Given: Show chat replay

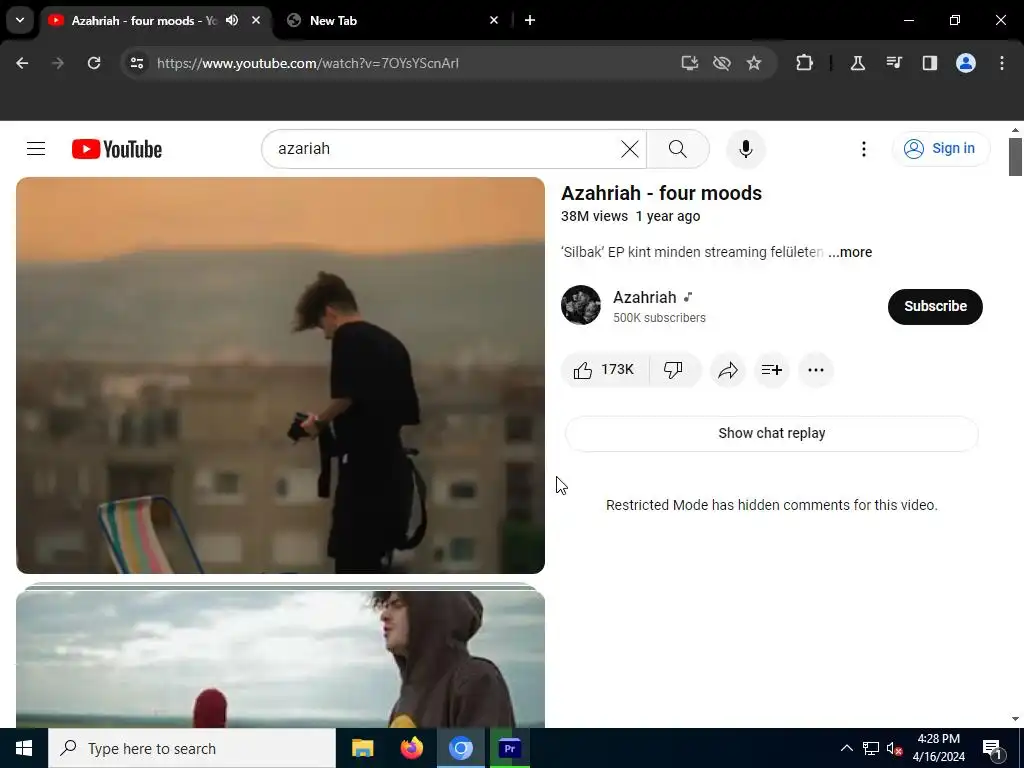Looking at the screenshot, I should (772, 434).
